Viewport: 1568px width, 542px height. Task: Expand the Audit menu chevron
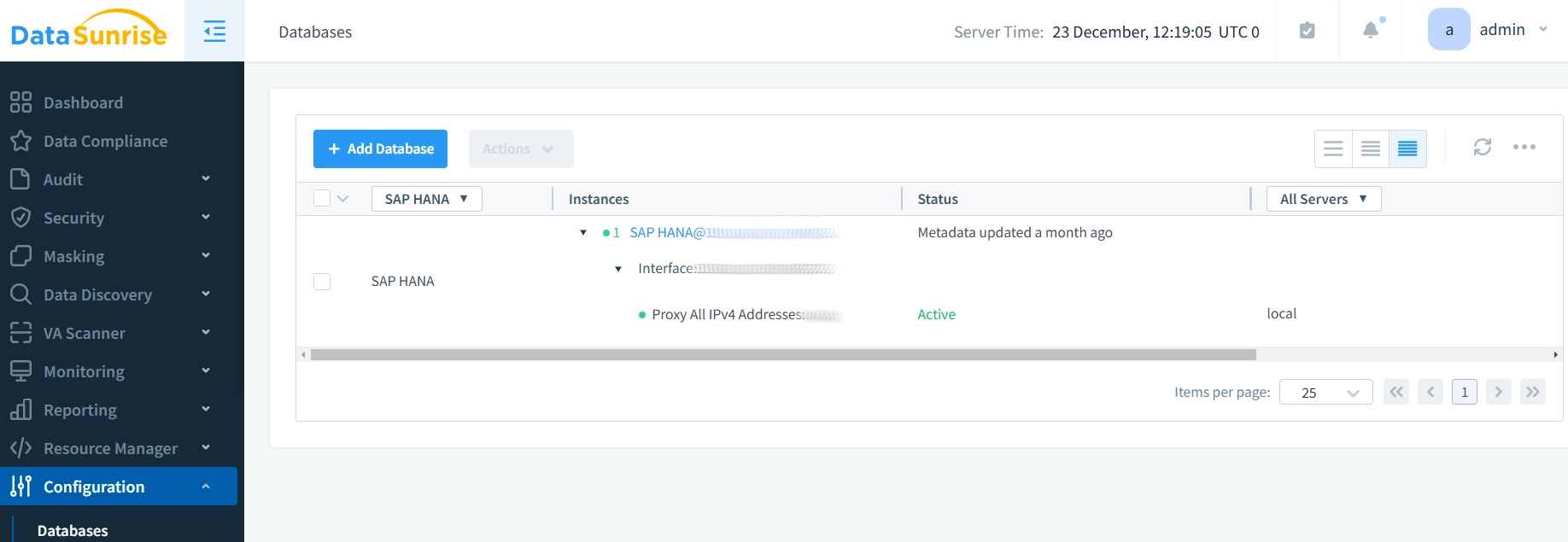click(x=206, y=178)
